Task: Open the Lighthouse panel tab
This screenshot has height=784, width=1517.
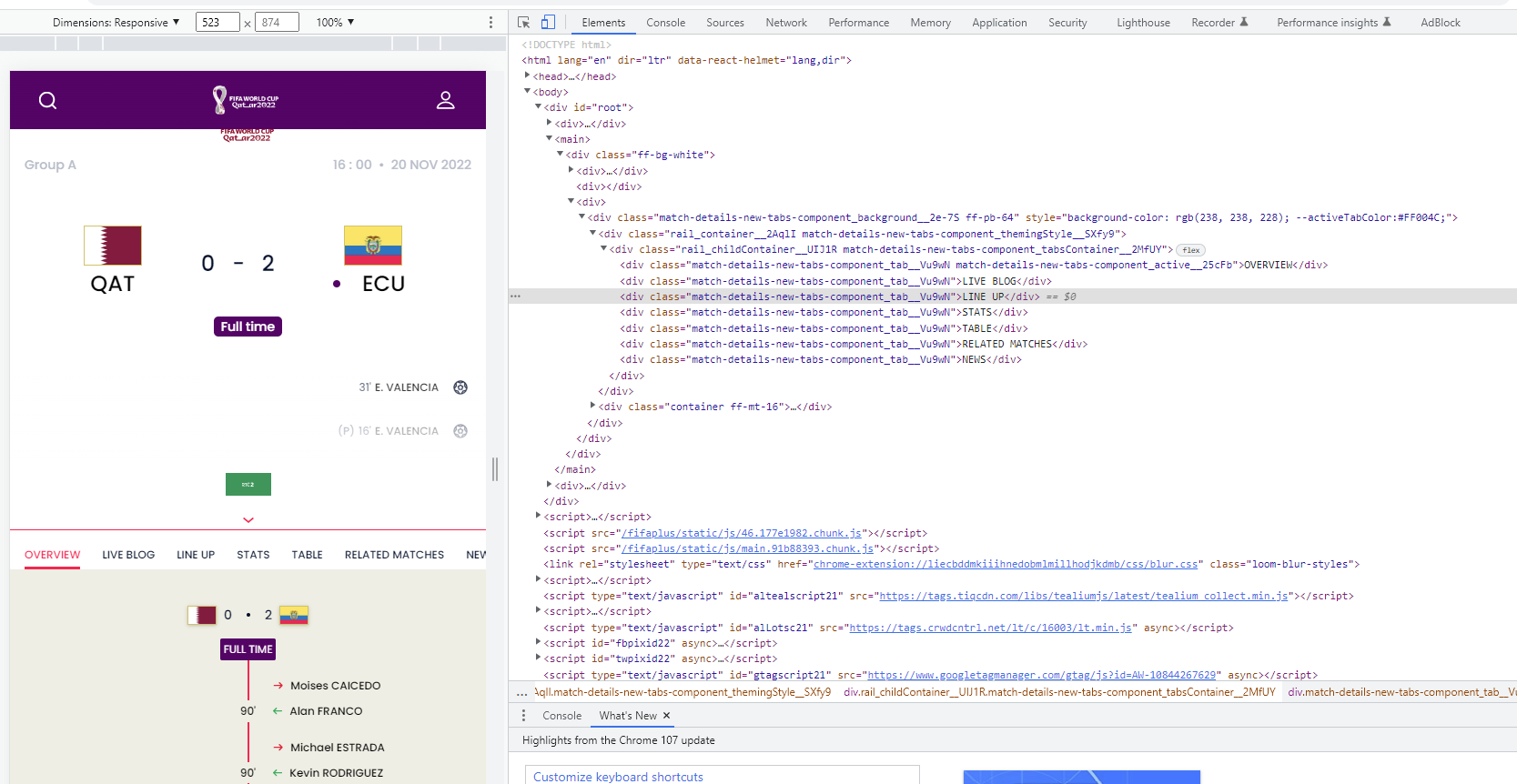Action: click(x=1144, y=23)
